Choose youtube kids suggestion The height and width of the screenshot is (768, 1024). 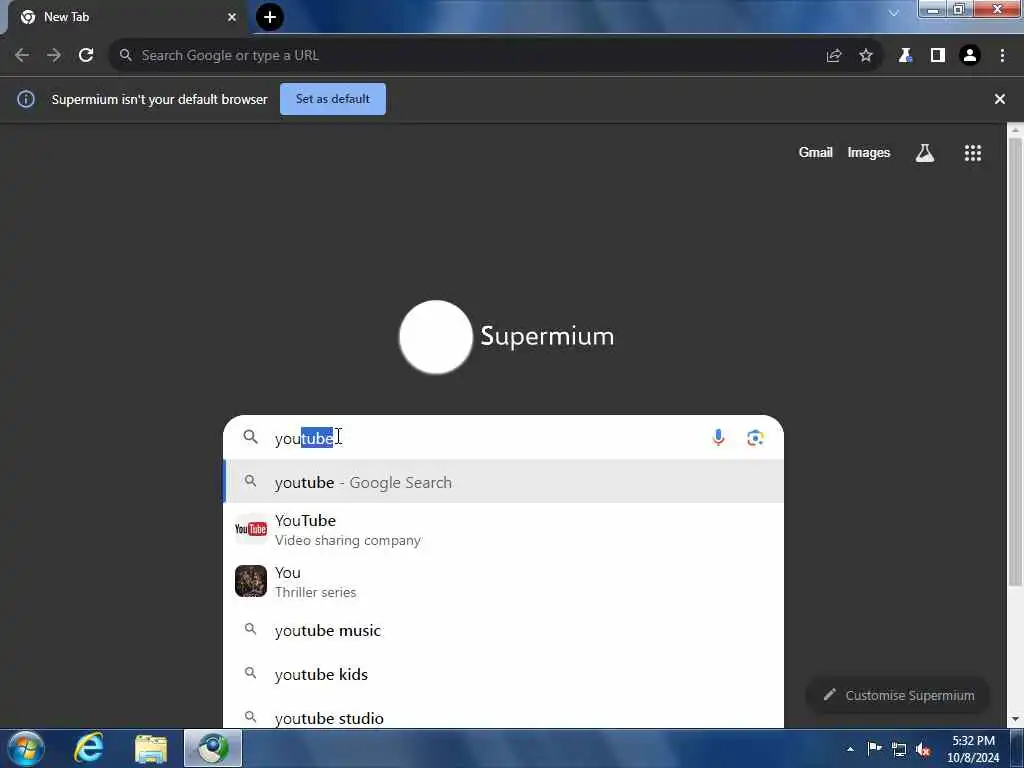click(504, 674)
